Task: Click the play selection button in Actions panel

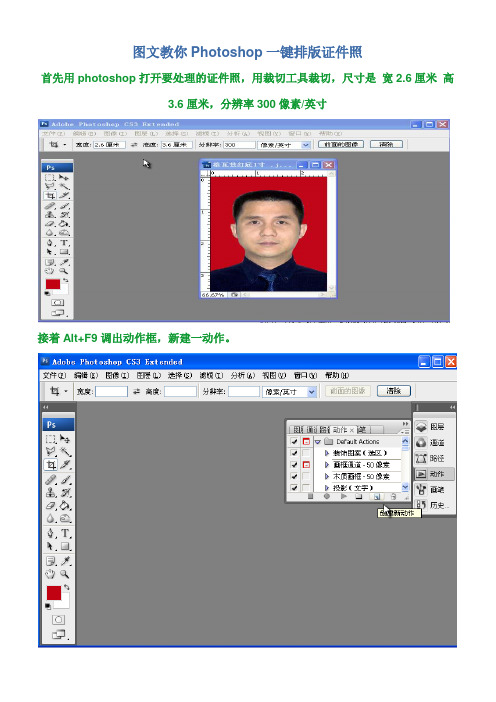Action: (344, 497)
